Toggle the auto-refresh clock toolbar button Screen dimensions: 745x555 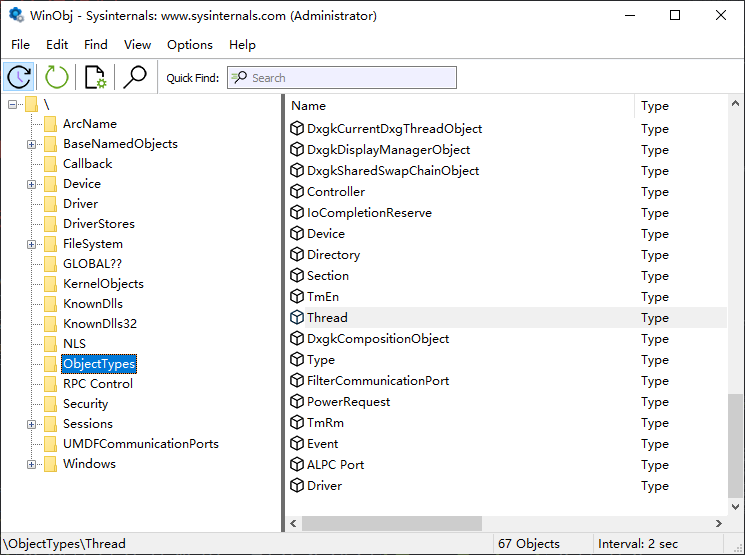[19, 77]
